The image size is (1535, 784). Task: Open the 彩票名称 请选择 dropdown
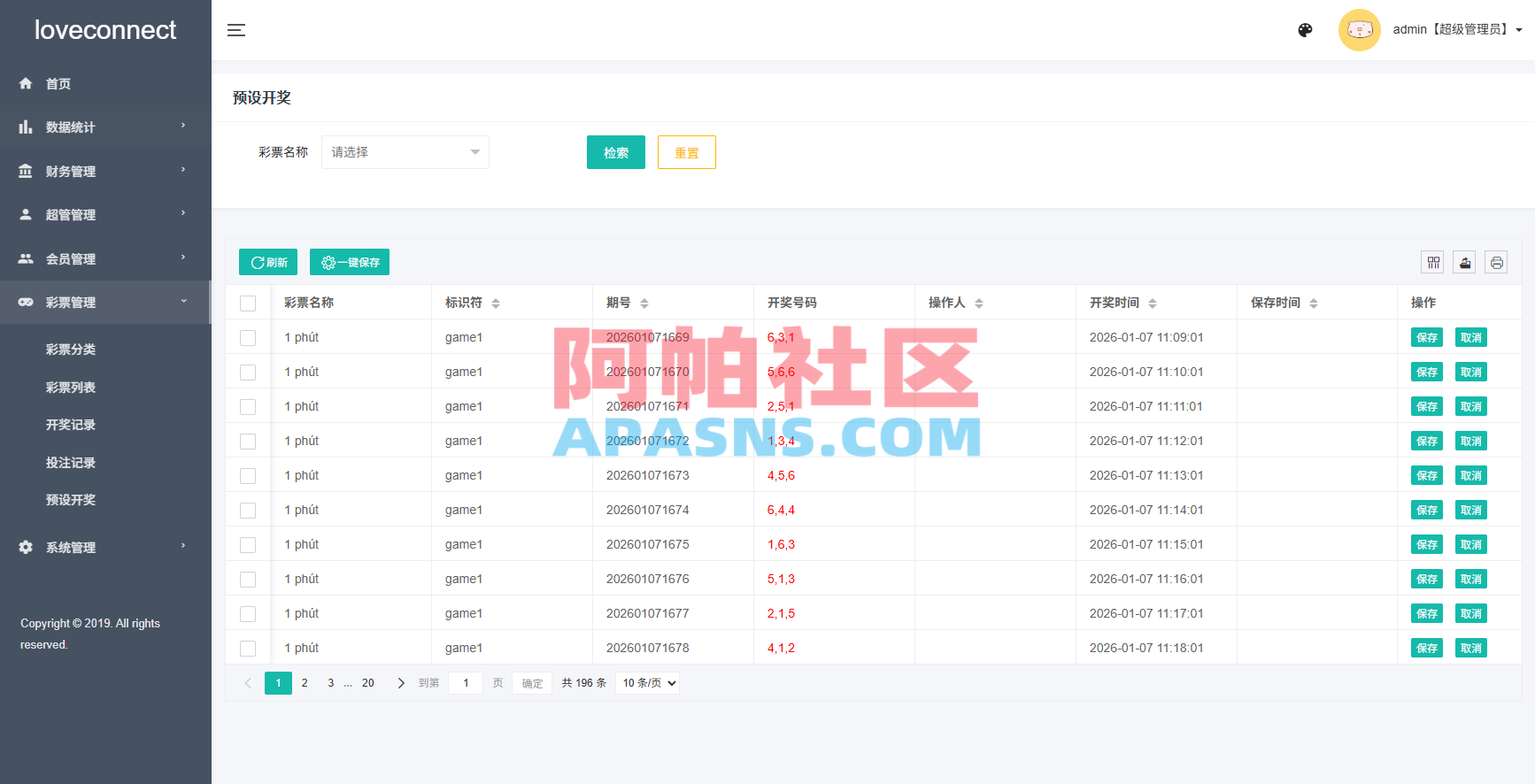click(405, 152)
